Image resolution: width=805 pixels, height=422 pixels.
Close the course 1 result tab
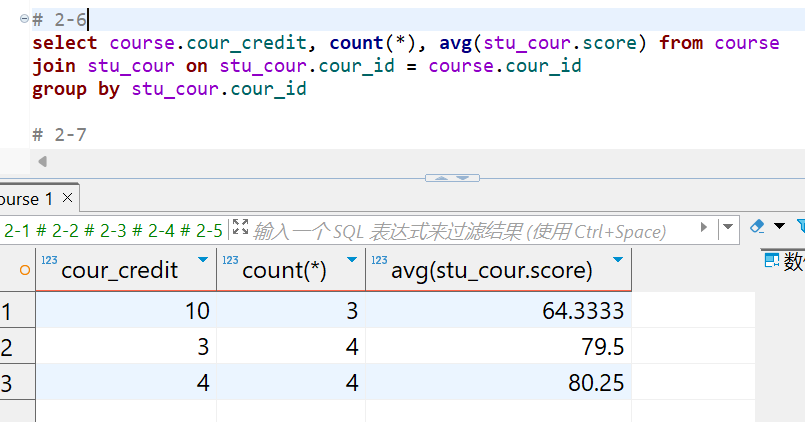pyautogui.click(x=68, y=198)
